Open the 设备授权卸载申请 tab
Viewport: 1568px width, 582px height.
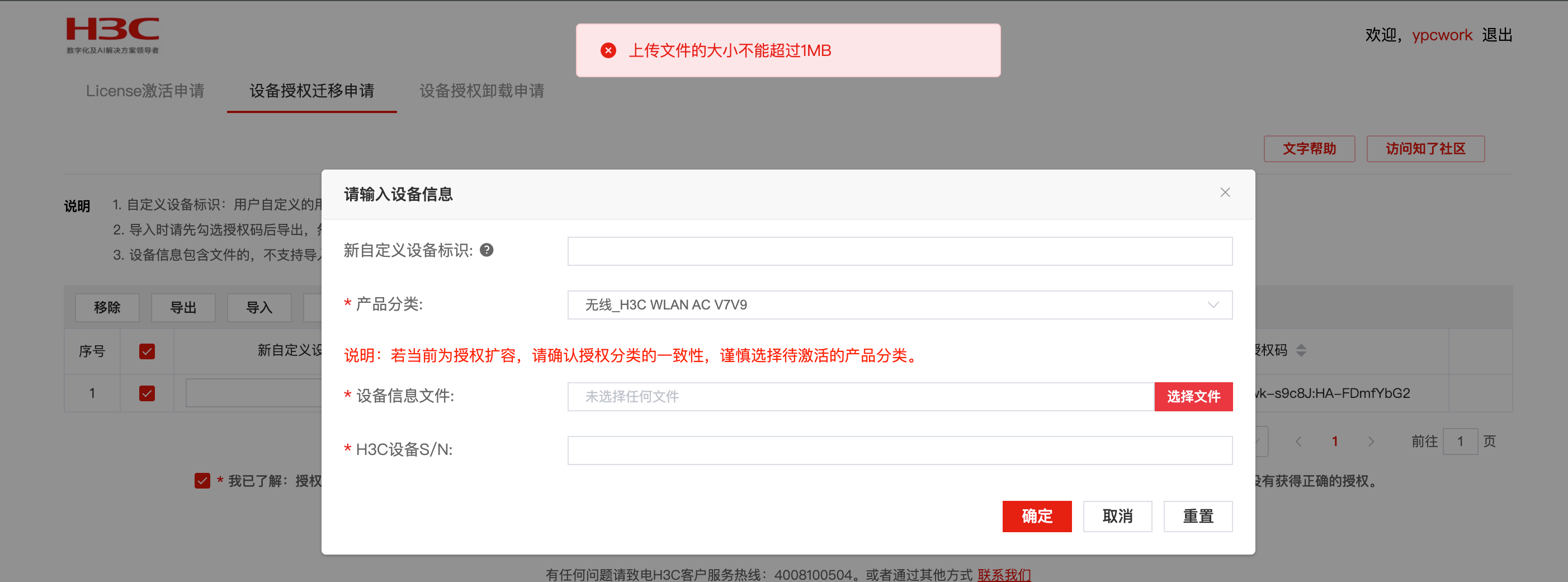pyautogui.click(x=481, y=91)
